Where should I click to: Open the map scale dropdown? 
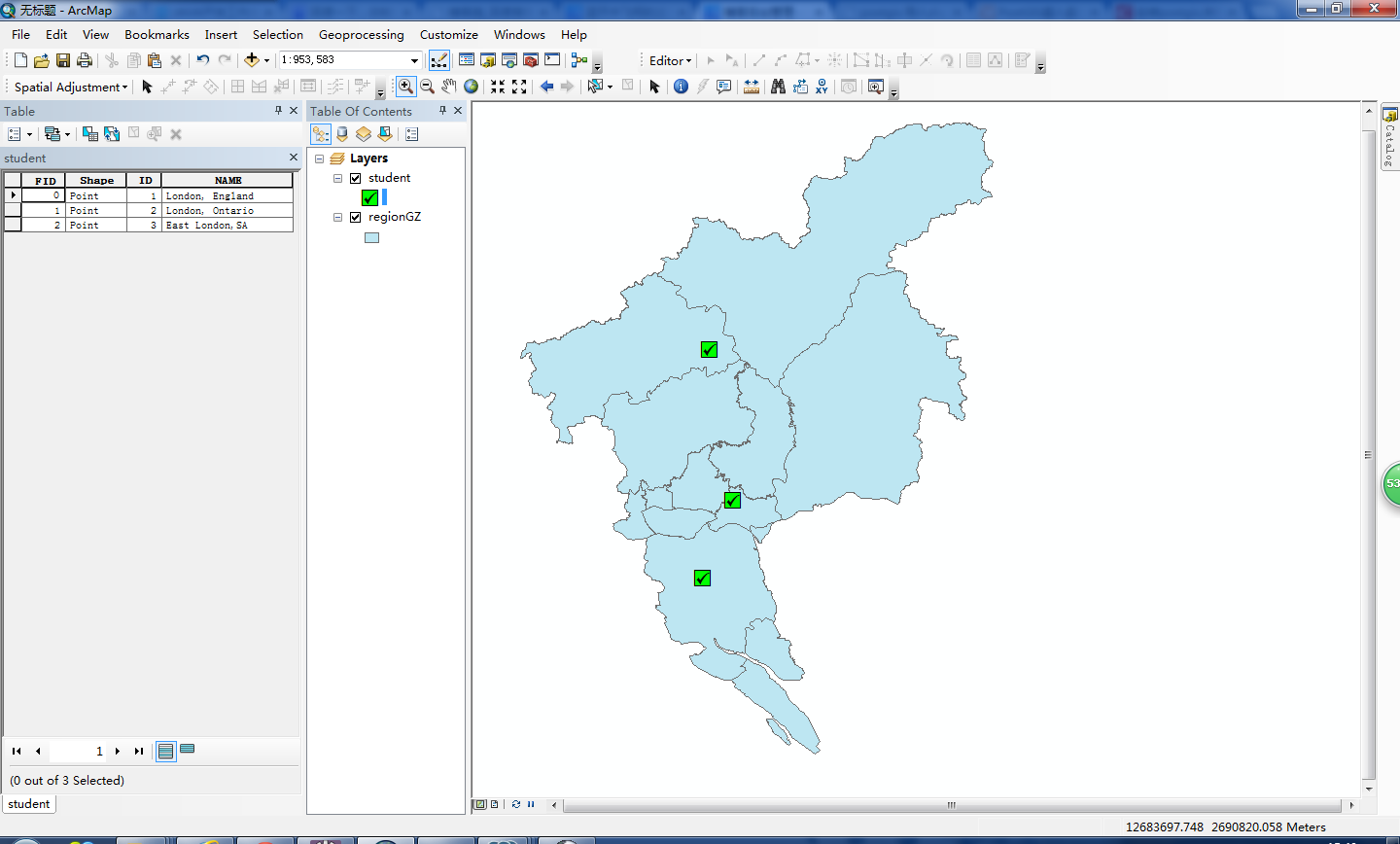pos(414,60)
